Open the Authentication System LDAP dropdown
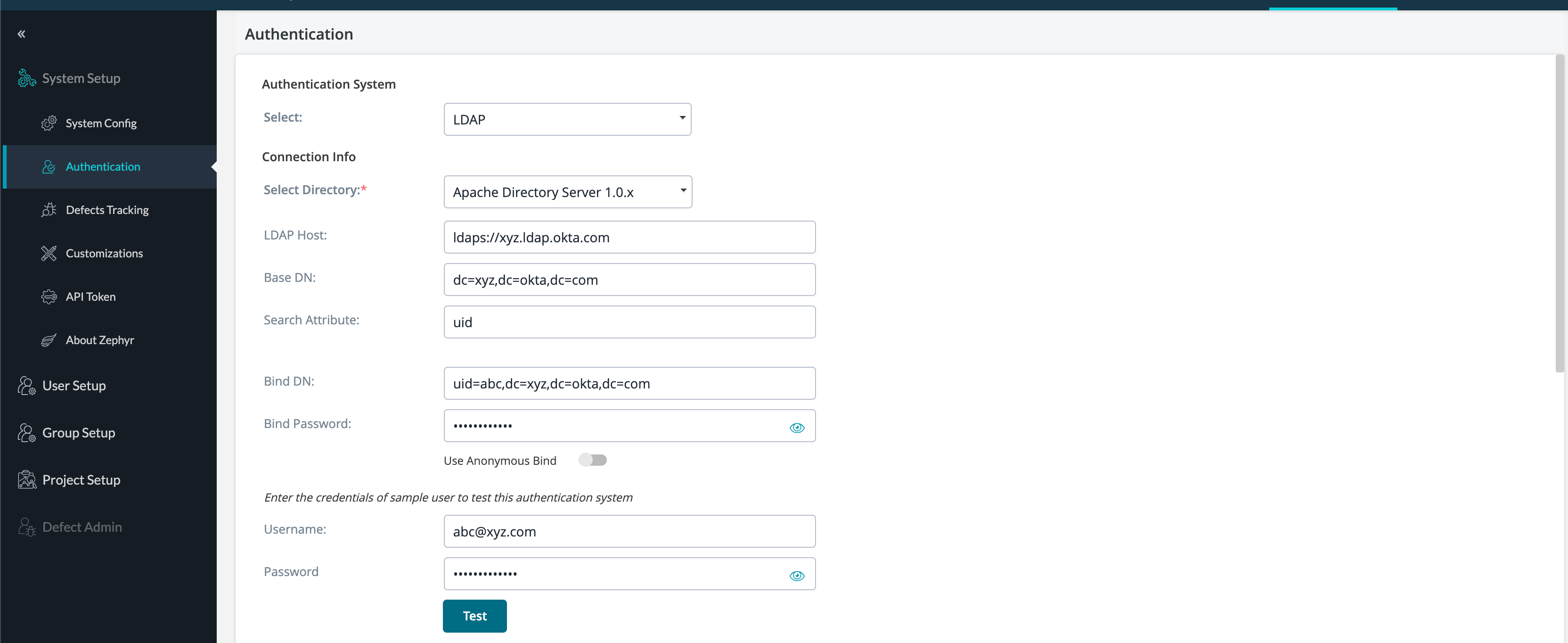The height and width of the screenshot is (643, 1568). click(567, 119)
